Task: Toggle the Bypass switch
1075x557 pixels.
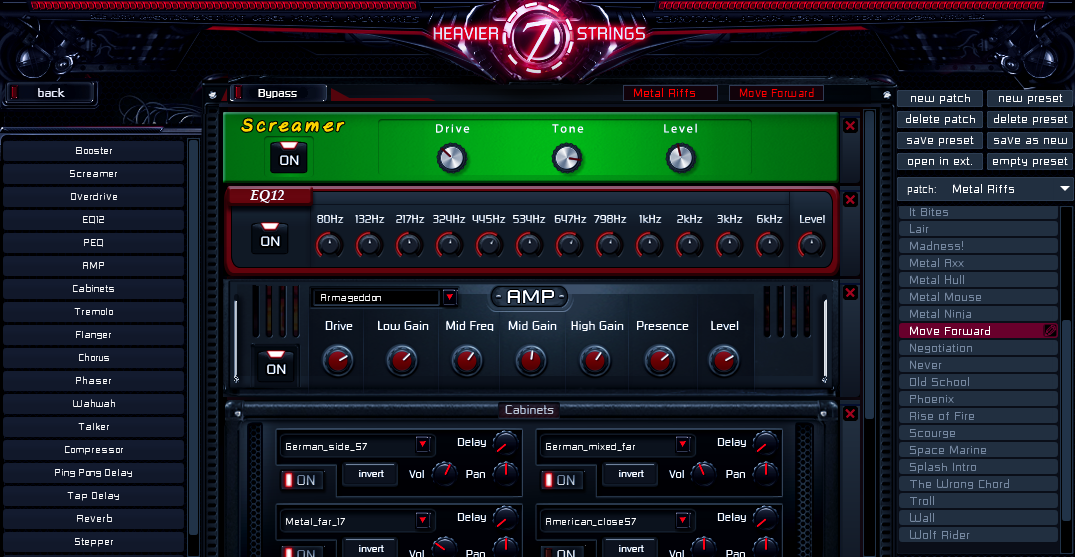Action: (278, 93)
